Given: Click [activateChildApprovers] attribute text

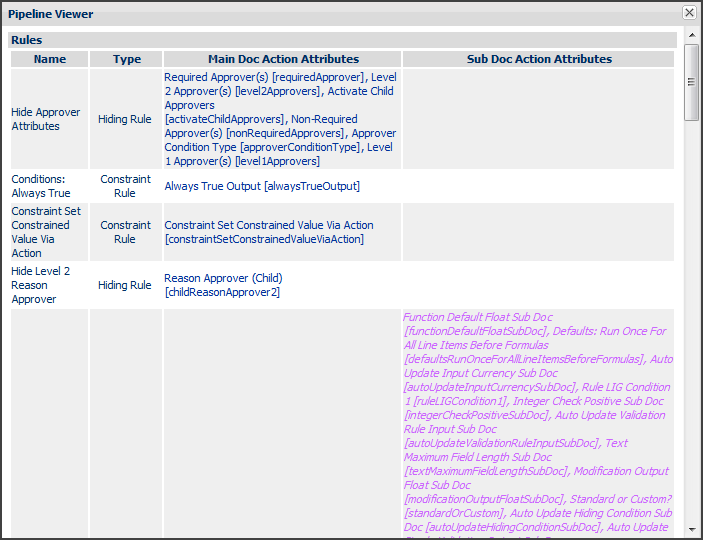Looking at the screenshot, I should click(224, 119).
